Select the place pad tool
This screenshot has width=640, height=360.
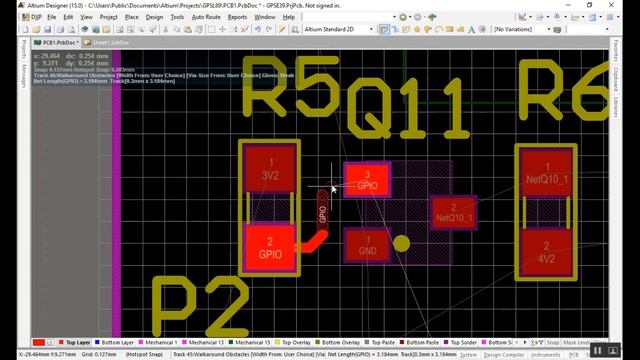click(417, 29)
